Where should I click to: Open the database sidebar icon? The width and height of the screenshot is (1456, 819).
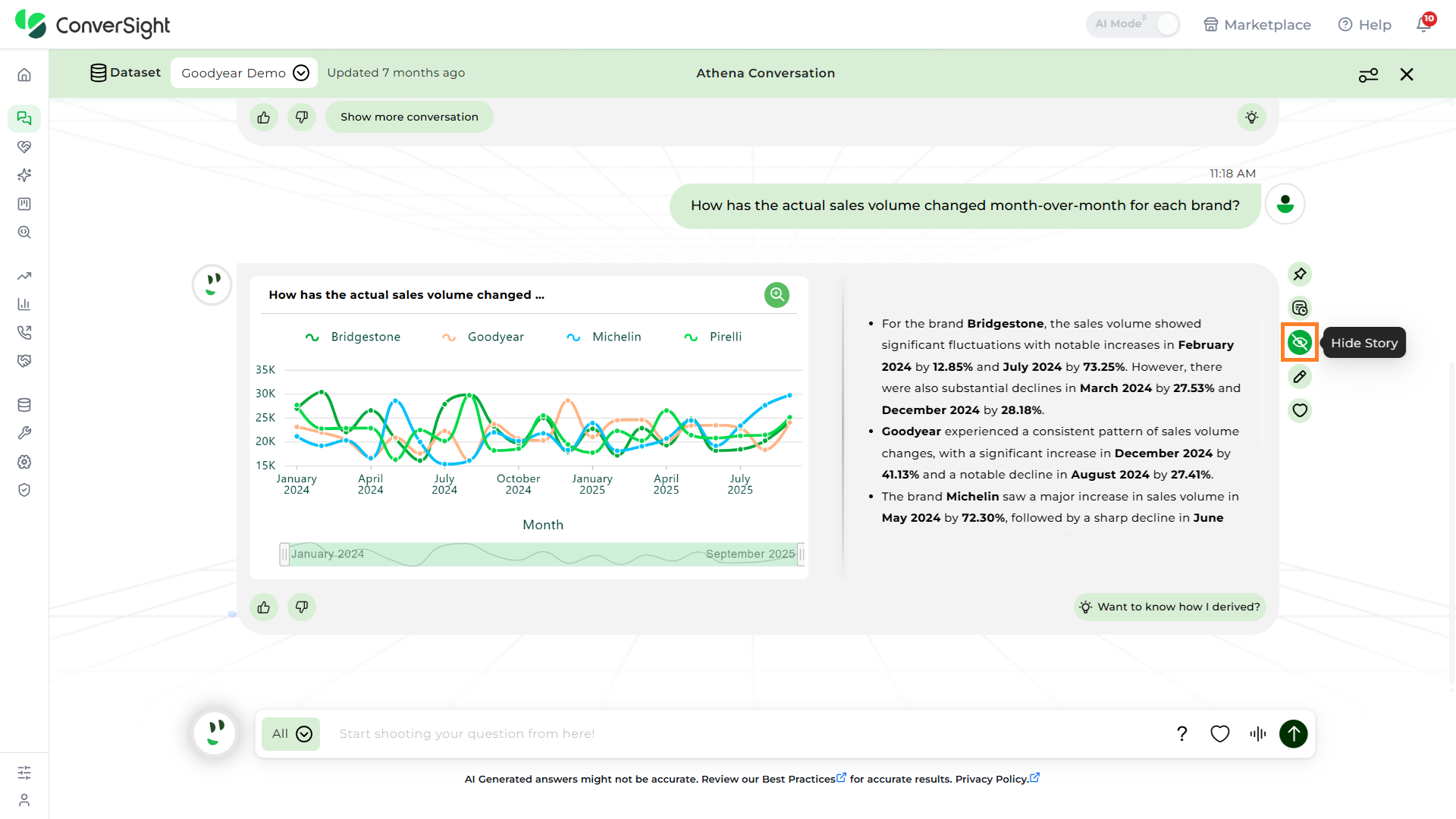click(24, 405)
